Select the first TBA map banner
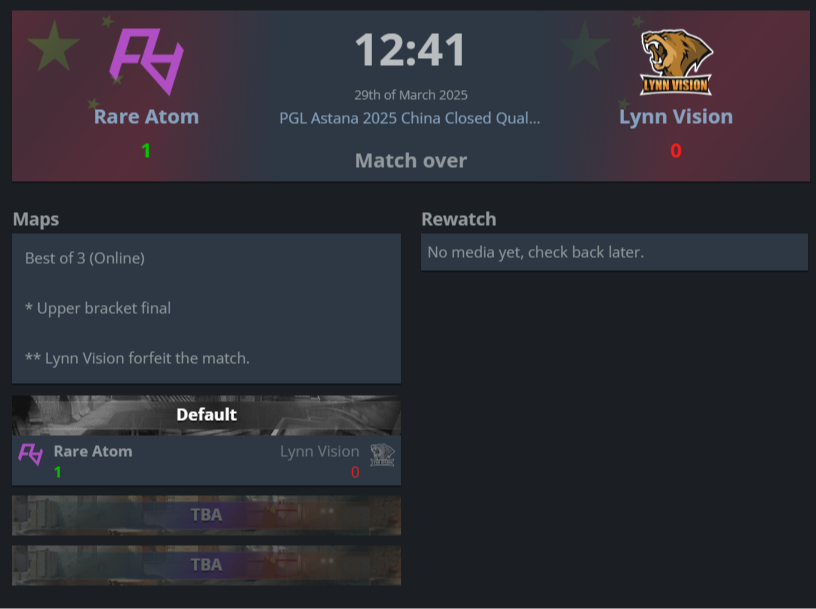816x609 pixels. coord(207,515)
